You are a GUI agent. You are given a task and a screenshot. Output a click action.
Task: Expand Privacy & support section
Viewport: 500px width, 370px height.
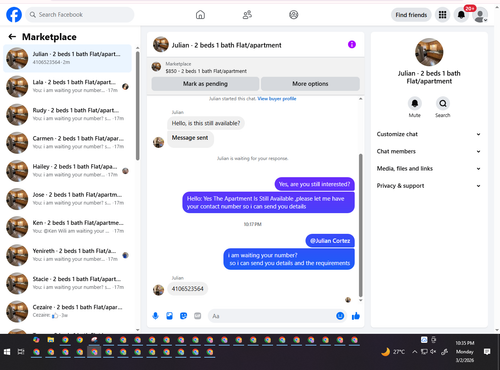pyautogui.click(x=429, y=186)
